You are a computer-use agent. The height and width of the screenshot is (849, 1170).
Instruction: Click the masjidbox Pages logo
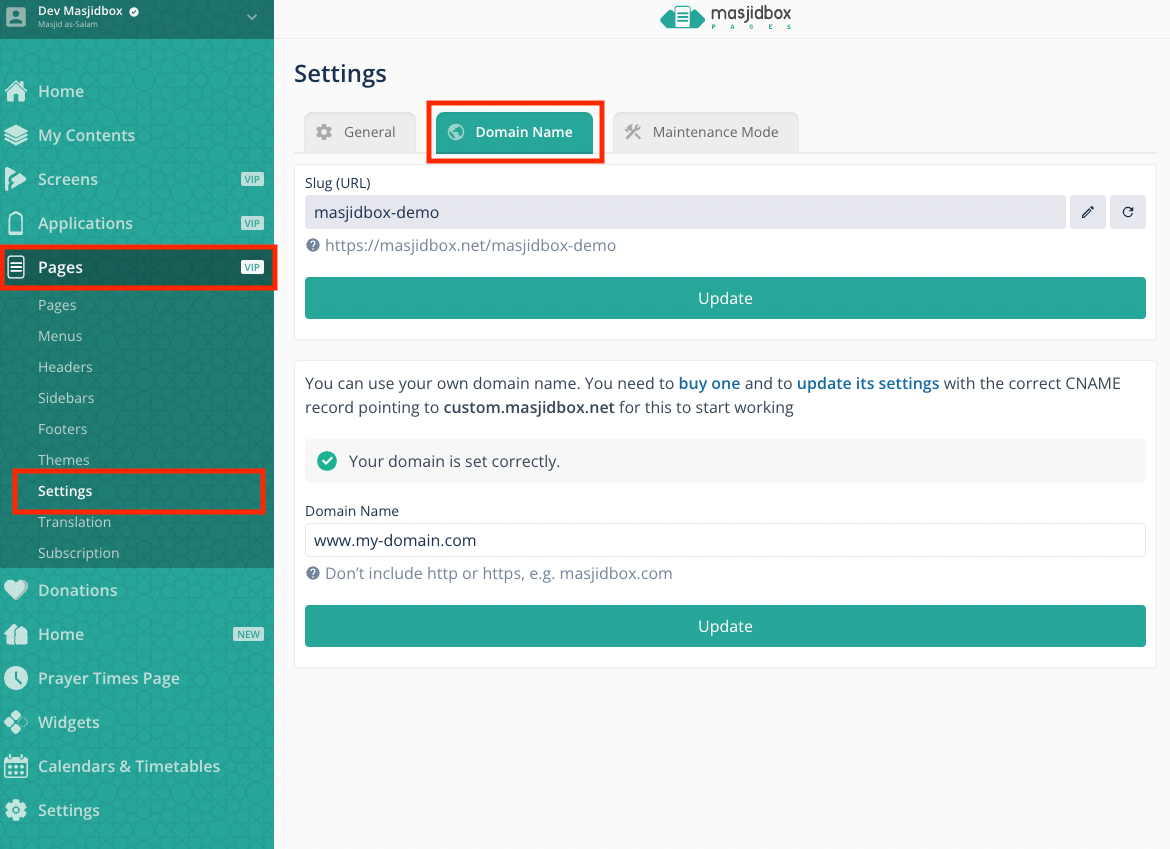tap(726, 18)
